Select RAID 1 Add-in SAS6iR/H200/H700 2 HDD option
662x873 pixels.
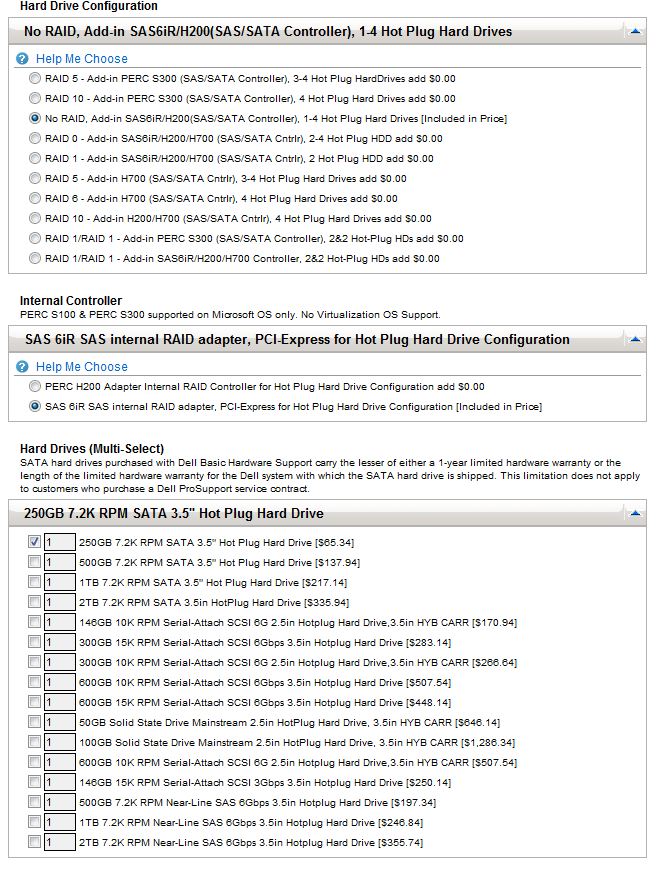click(x=35, y=159)
